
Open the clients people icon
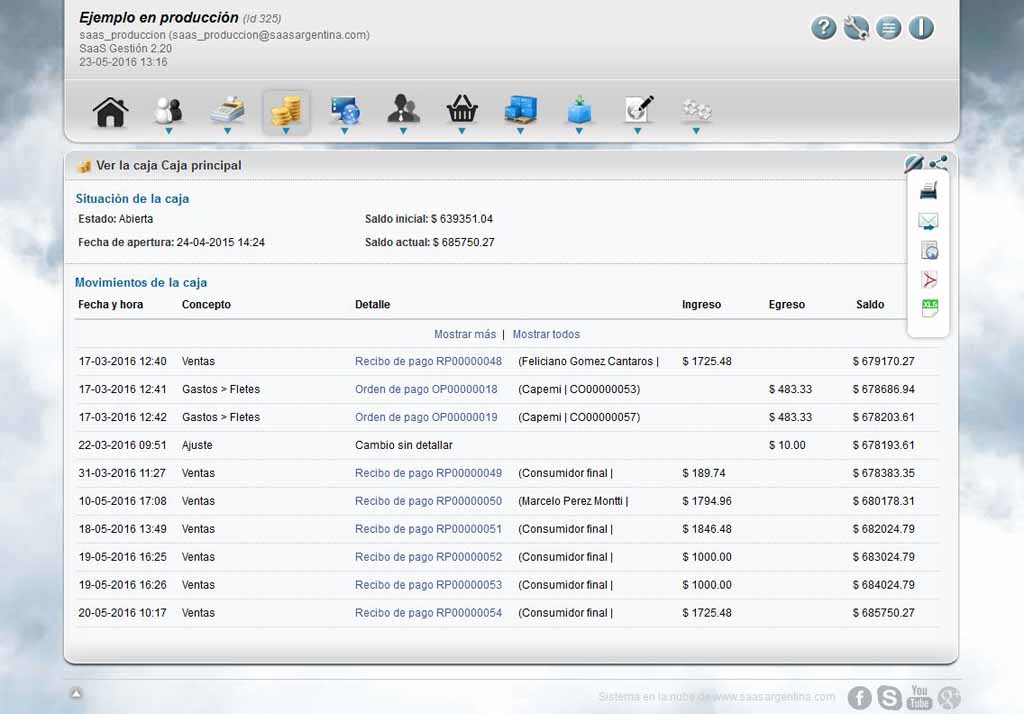(168, 110)
